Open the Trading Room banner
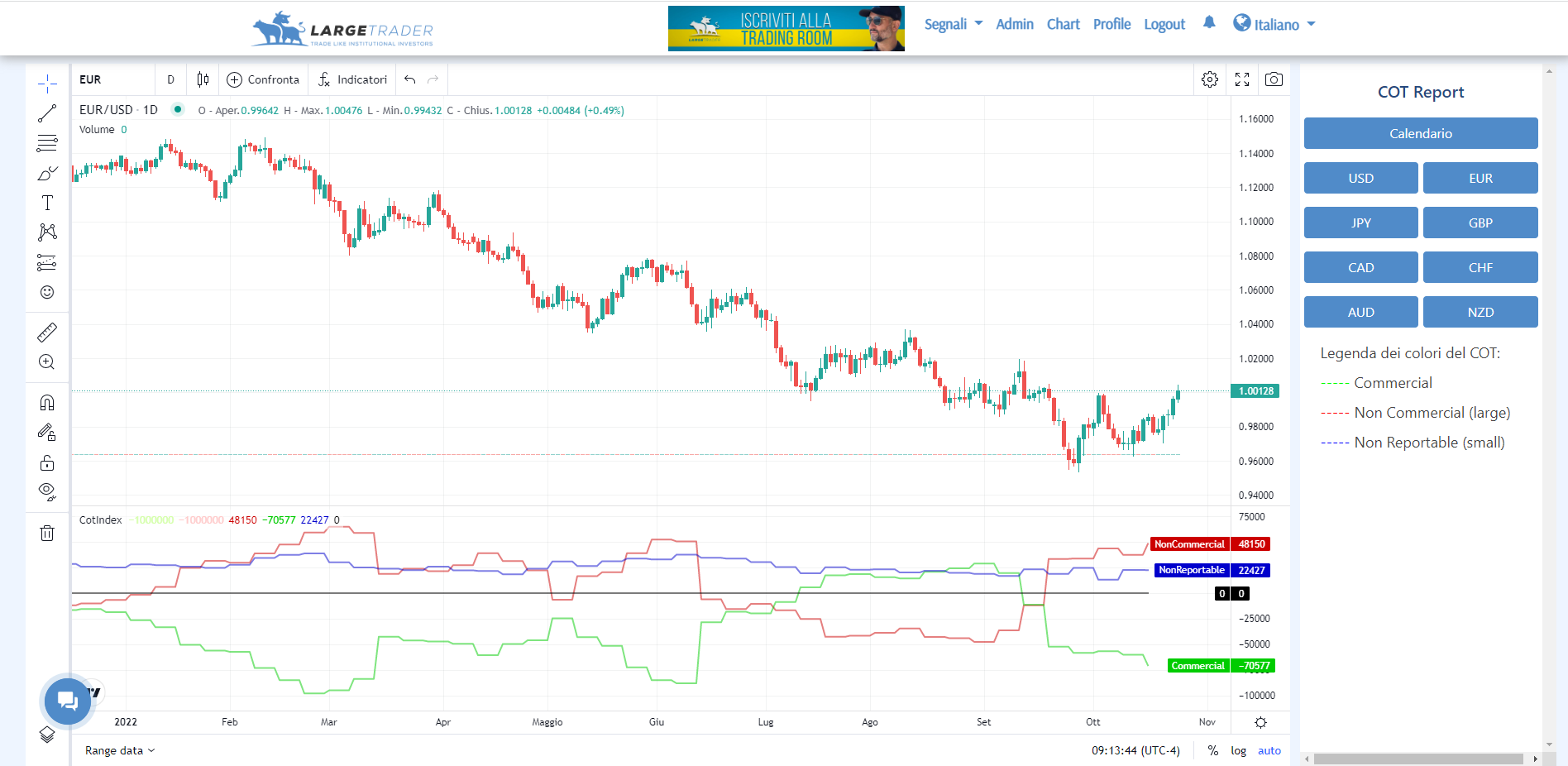The height and width of the screenshot is (766, 1568). pyautogui.click(x=786, y=29)
